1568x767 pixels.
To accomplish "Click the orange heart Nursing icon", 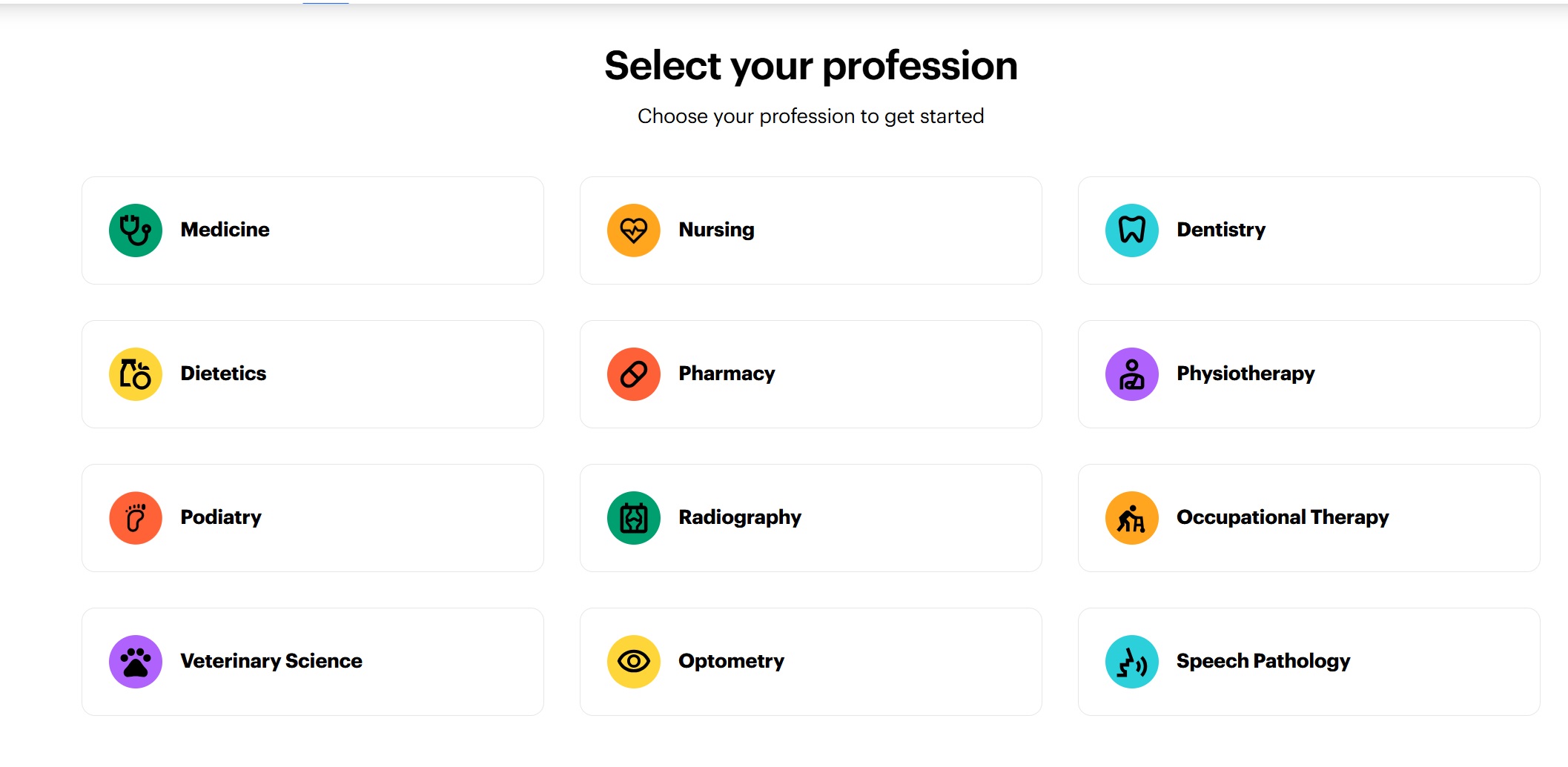I will pos(634,230).
